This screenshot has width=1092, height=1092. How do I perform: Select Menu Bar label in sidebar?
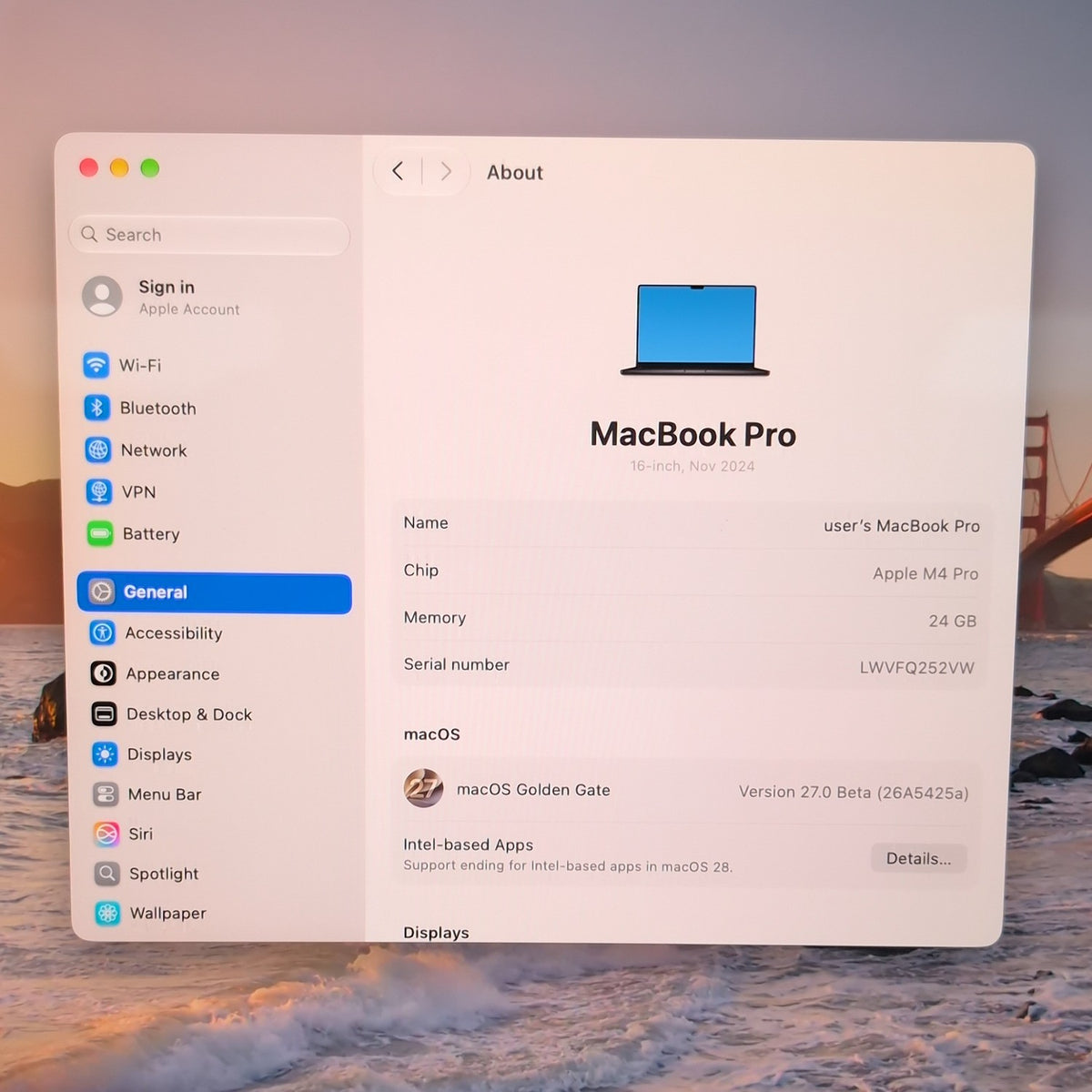click(165, 794)
